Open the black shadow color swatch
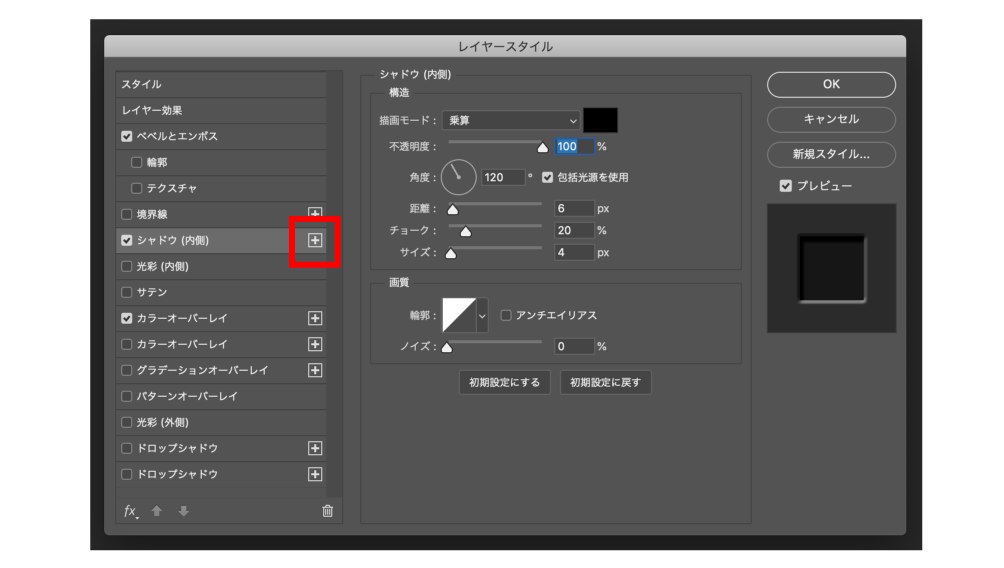1004x568 pixels. (600, 120)
